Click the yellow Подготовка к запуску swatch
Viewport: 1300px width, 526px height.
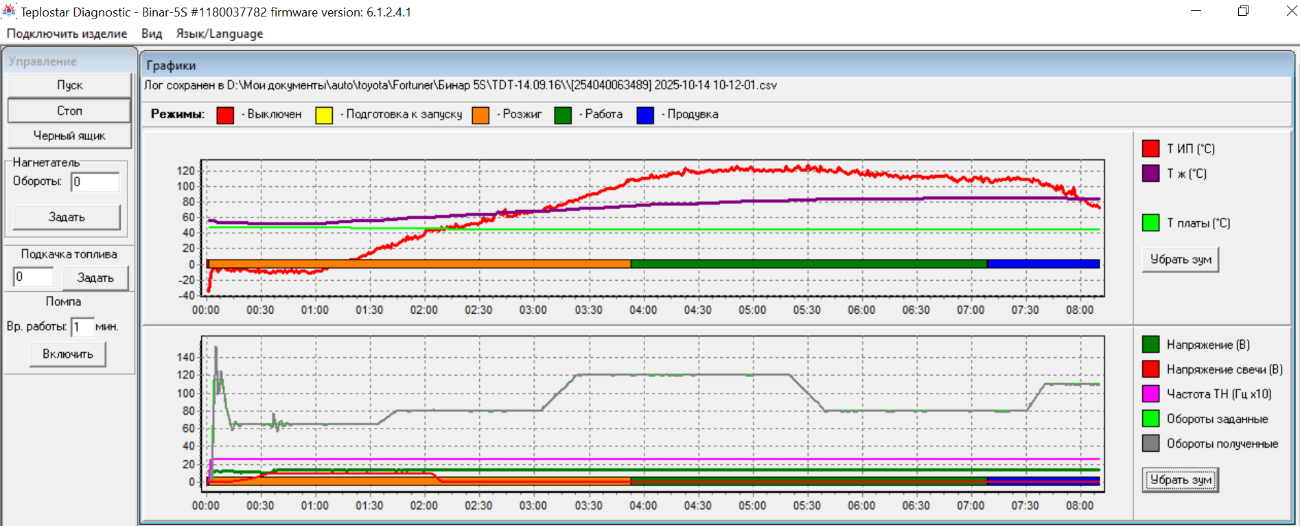point(324,115)
